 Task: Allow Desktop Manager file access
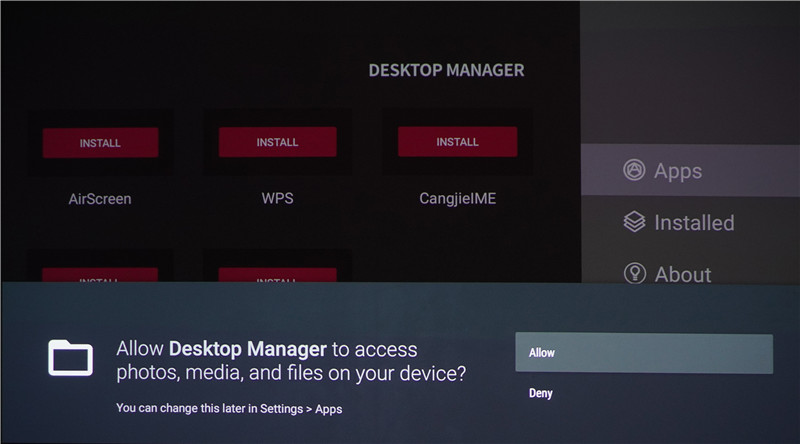(x=644, y=353)
